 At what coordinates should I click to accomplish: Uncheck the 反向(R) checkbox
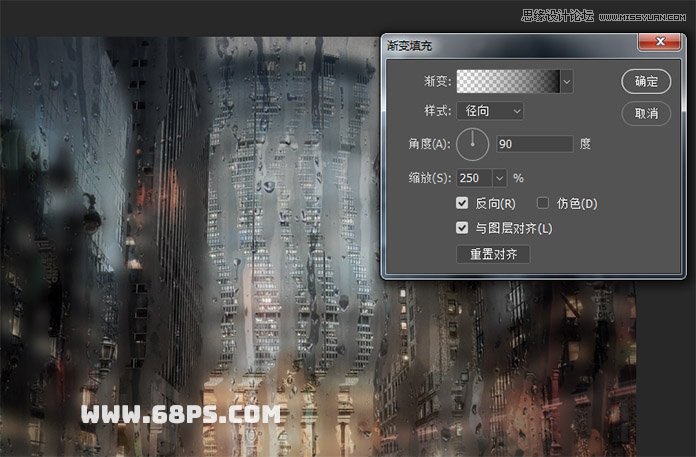coord(462,203)
